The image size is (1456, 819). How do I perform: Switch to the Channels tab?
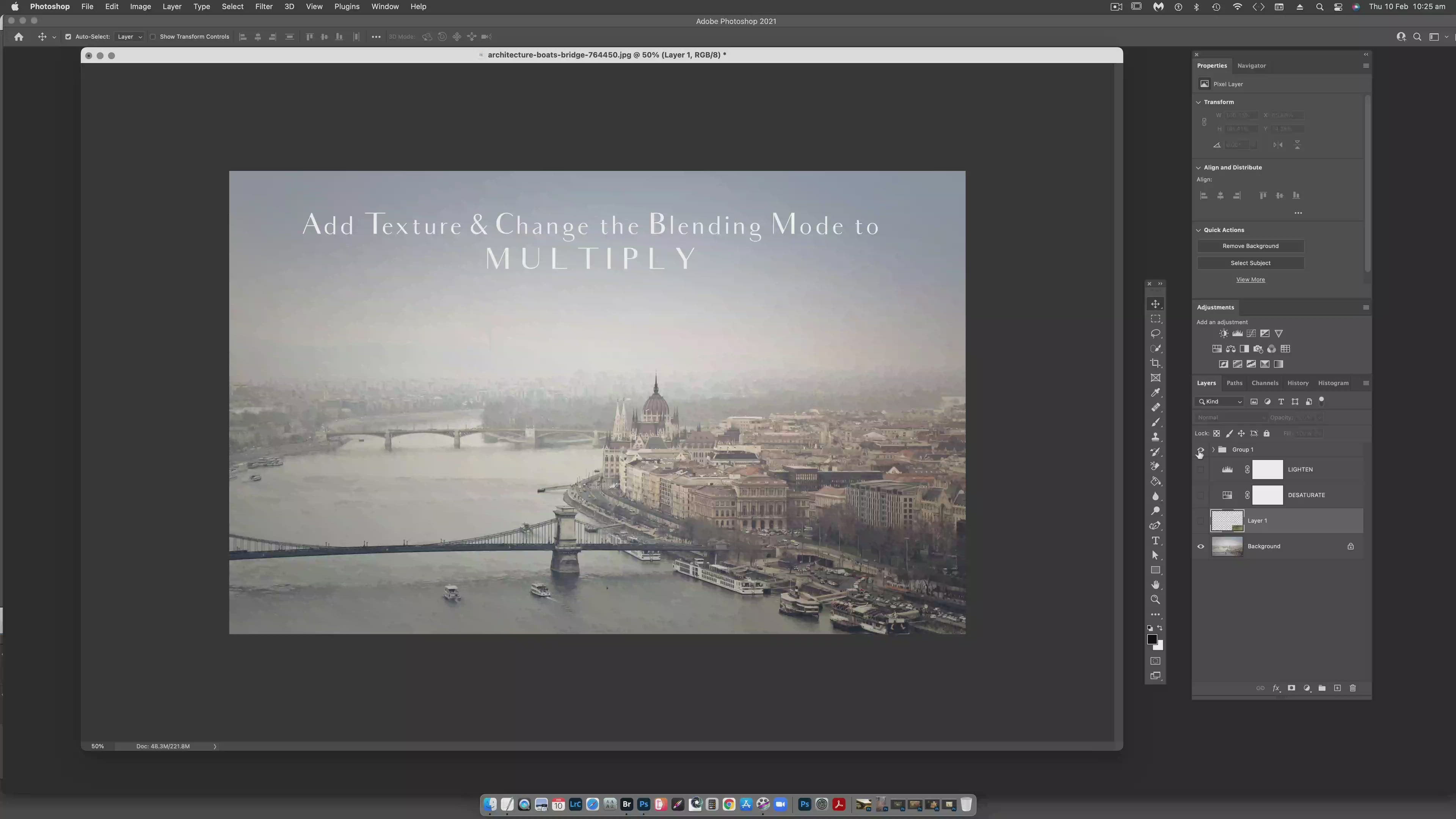[1265, 383]
